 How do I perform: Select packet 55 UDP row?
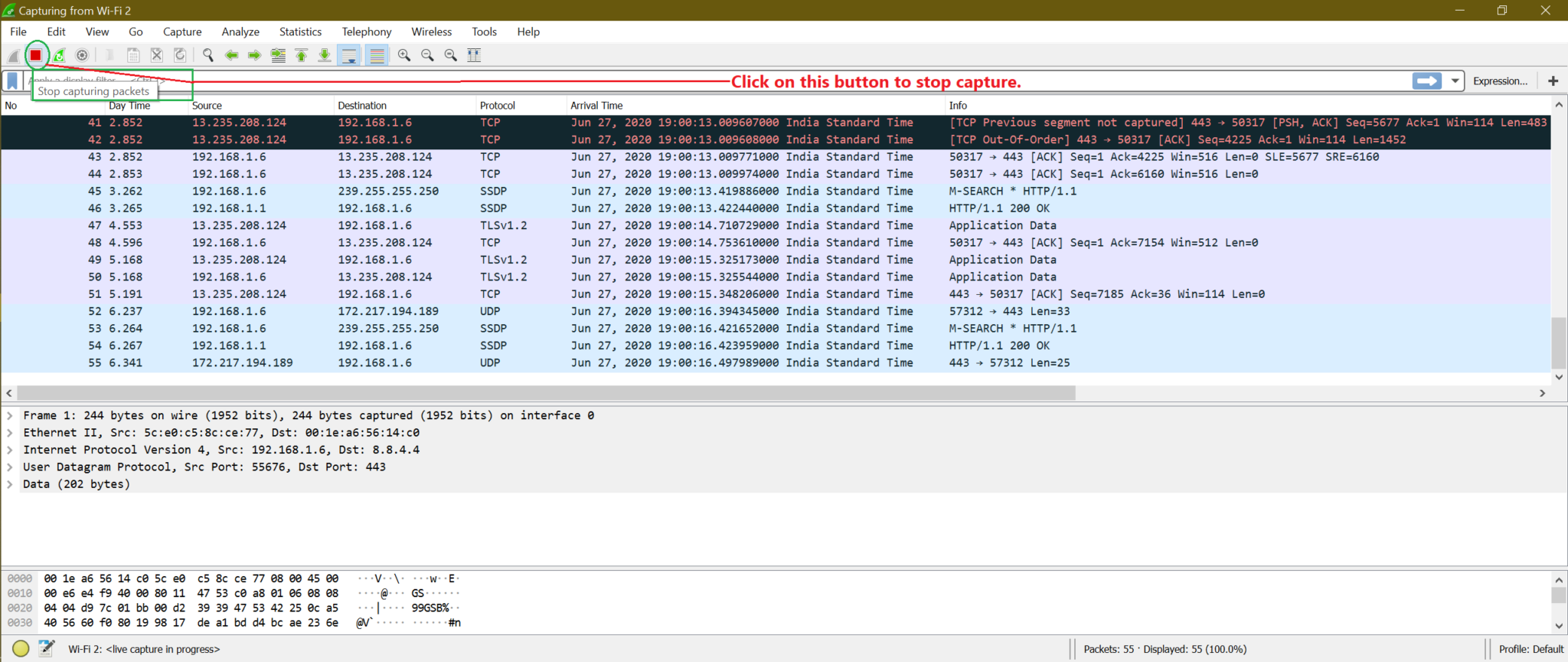tap(776, 363)
